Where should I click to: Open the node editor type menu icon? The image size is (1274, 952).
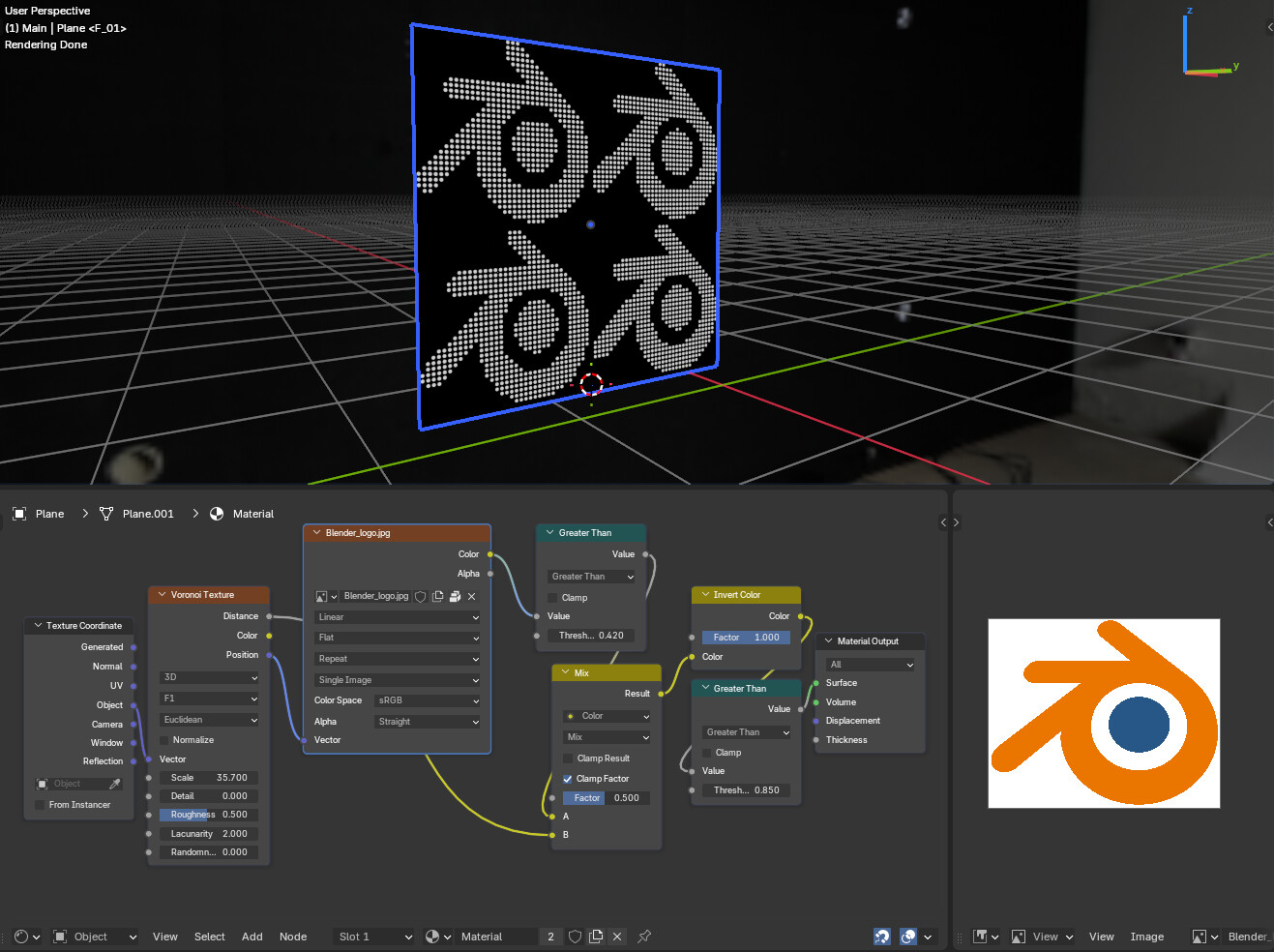[27, 937]
